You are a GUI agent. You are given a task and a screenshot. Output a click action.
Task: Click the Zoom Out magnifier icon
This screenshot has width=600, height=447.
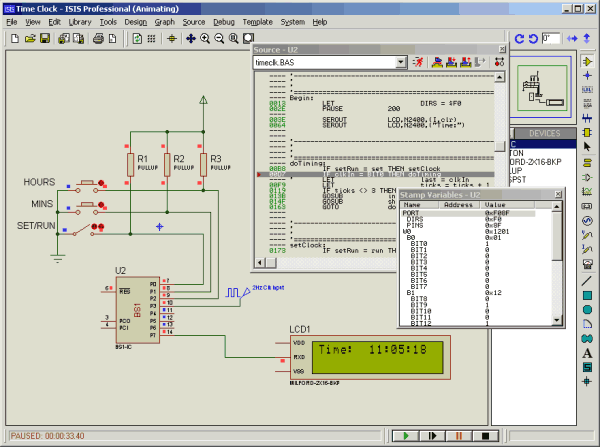[218, 39]
